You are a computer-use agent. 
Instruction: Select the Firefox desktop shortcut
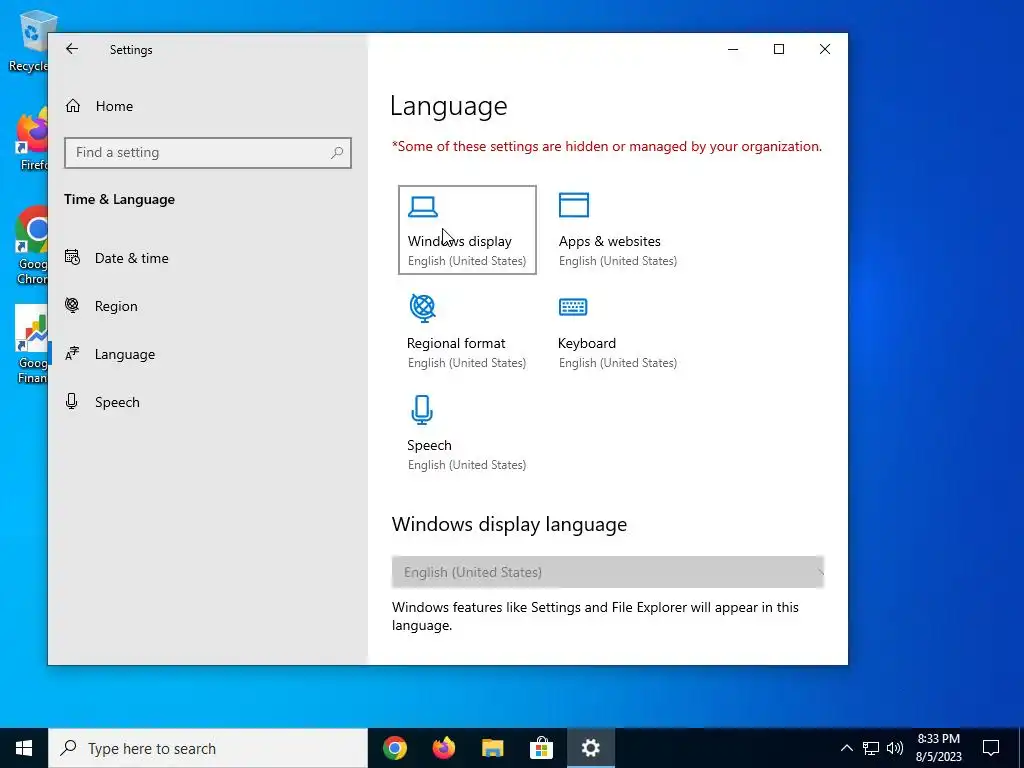(x=32, y=138)
